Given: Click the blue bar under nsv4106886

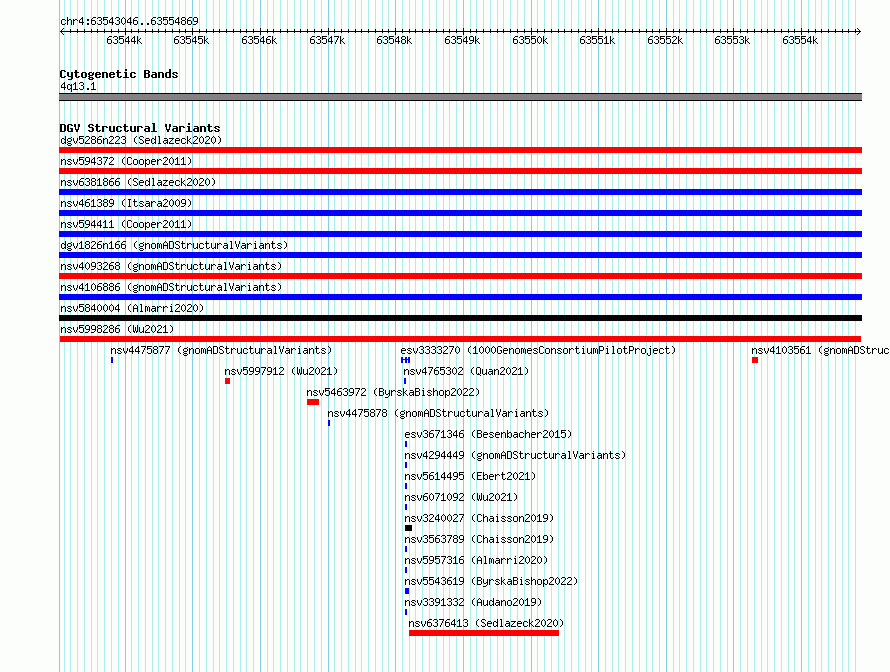Looking at the screenshot, I should 460,297.
